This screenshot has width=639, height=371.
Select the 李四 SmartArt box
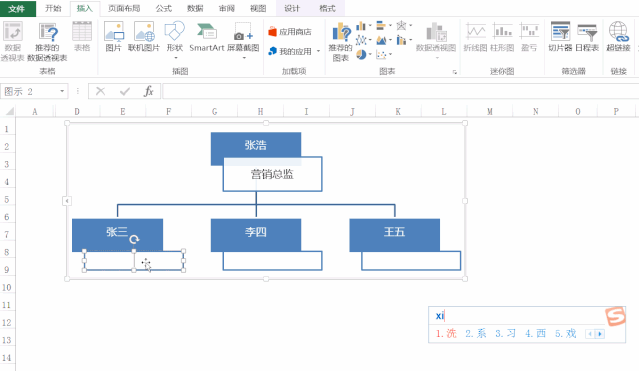(x=256, y=234)
